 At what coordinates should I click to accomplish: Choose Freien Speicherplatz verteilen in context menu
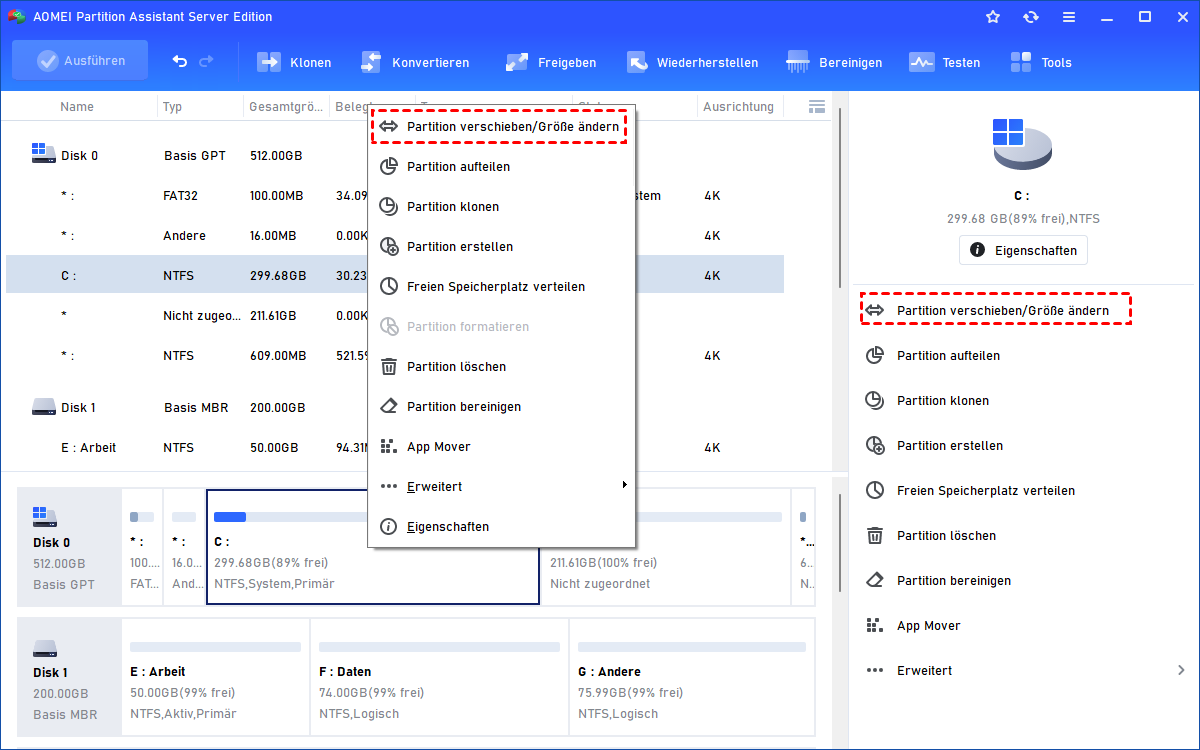502,287
